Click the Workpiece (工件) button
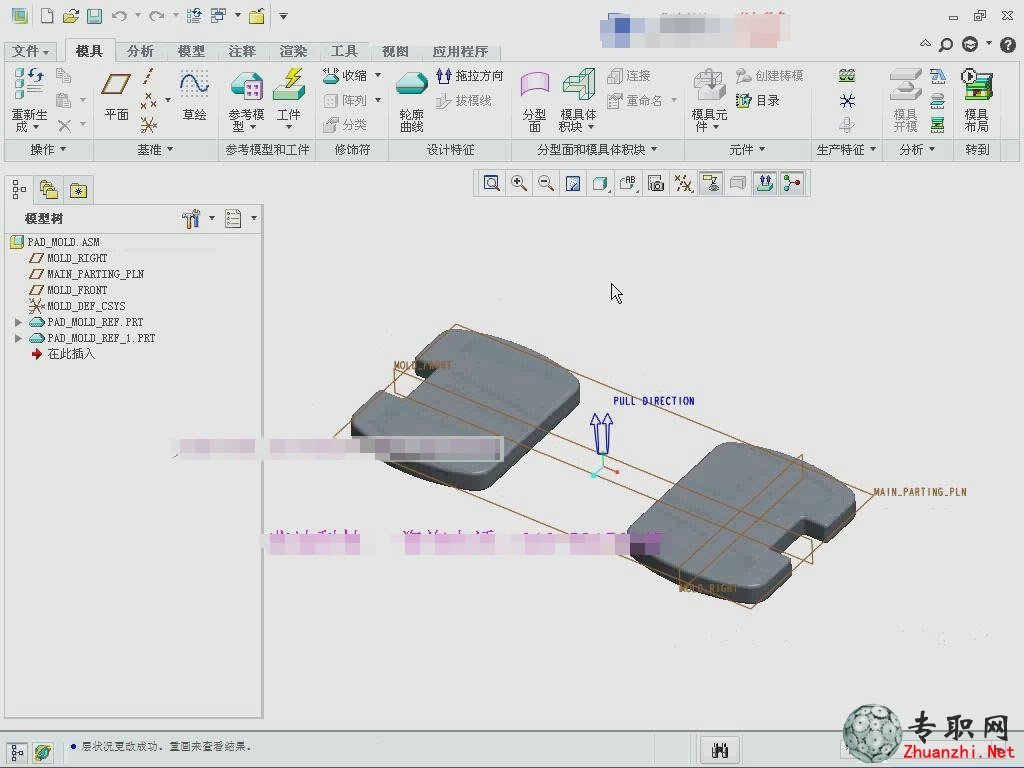 tap(289, 98)
